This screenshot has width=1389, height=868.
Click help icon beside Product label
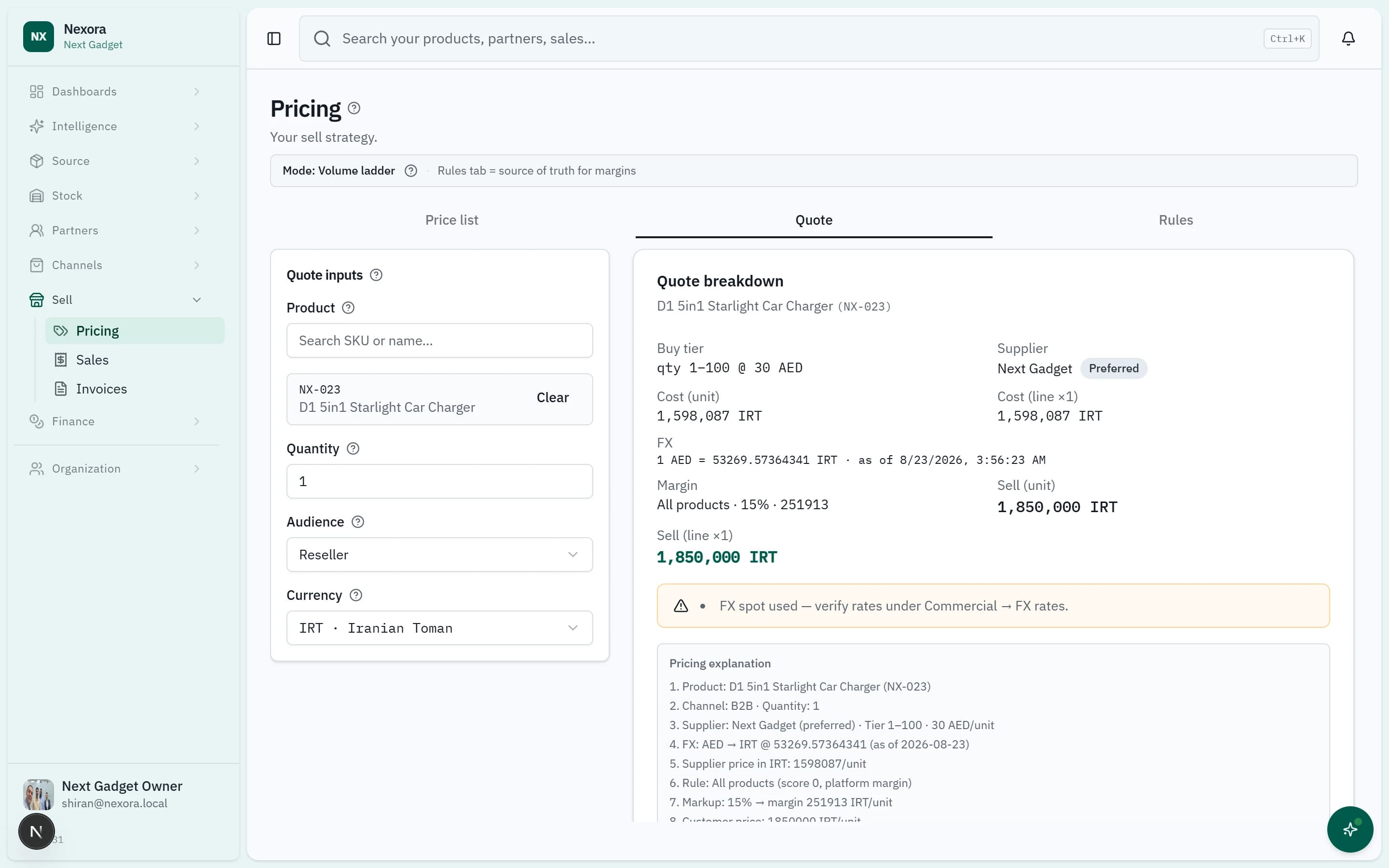tap(348, 308)
